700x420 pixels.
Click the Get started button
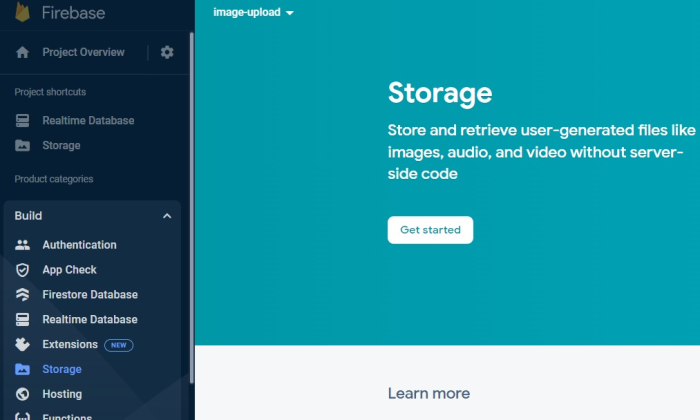pyautogui.click(x=430, y=230)
